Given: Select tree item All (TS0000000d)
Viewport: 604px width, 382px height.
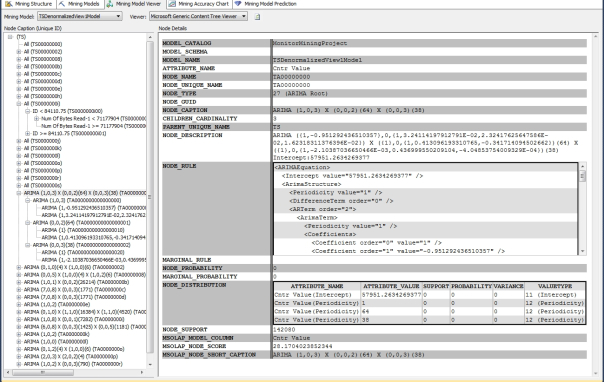Looking at the screenshot, I should (43, 81).
